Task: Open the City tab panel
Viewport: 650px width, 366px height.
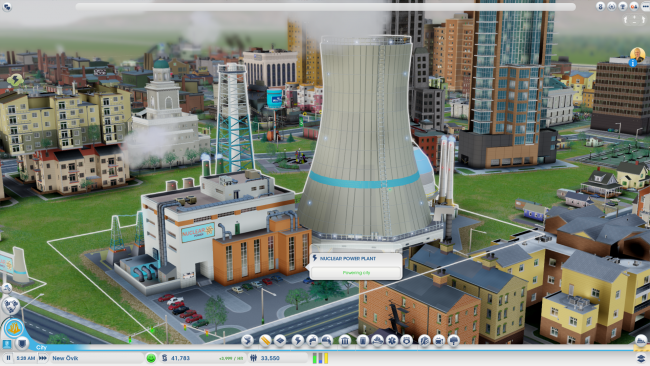Action: [41, 347]
